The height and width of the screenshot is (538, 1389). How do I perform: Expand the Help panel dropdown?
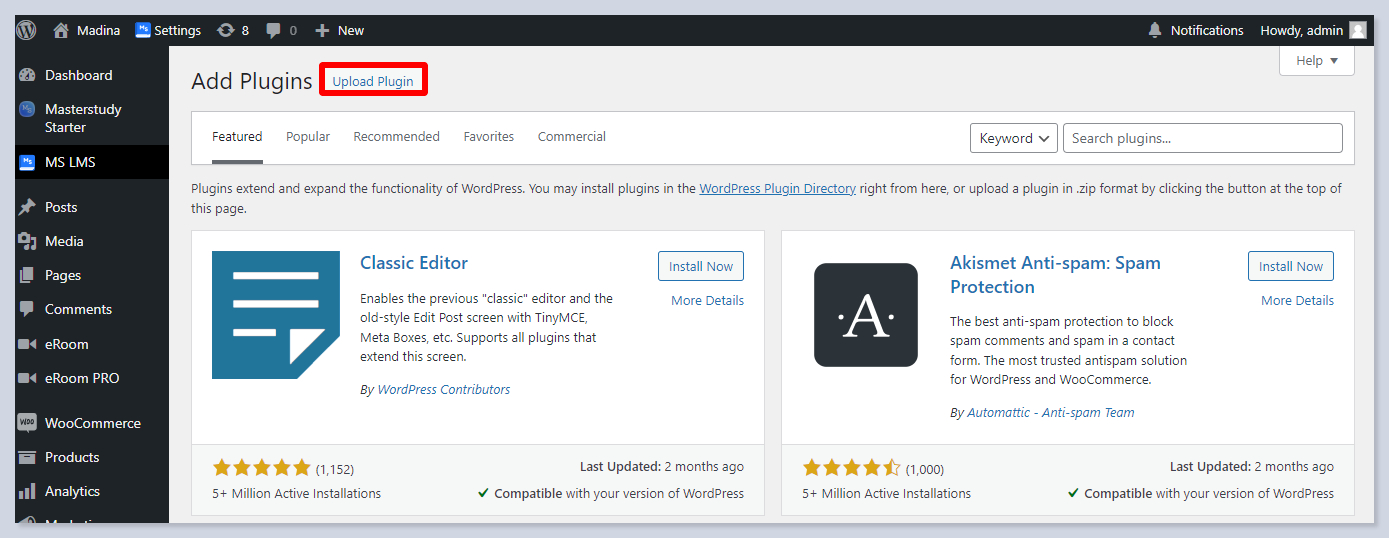[x=1316, y=61]
